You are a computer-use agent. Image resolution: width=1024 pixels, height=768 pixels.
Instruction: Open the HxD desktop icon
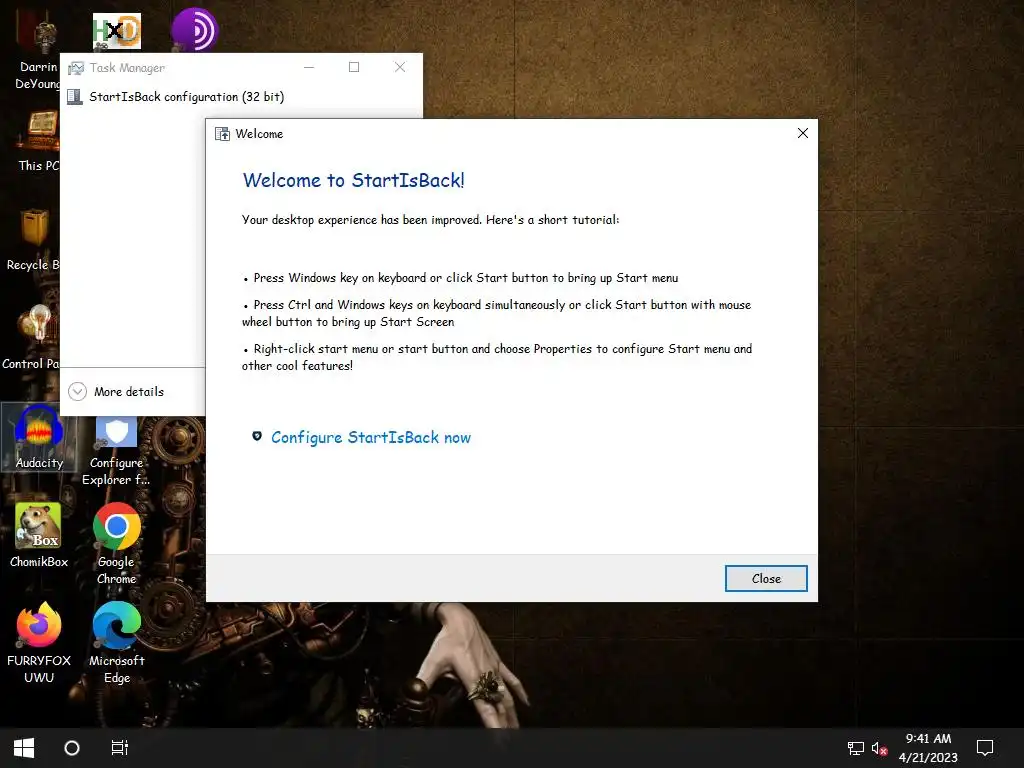point(117,31)
